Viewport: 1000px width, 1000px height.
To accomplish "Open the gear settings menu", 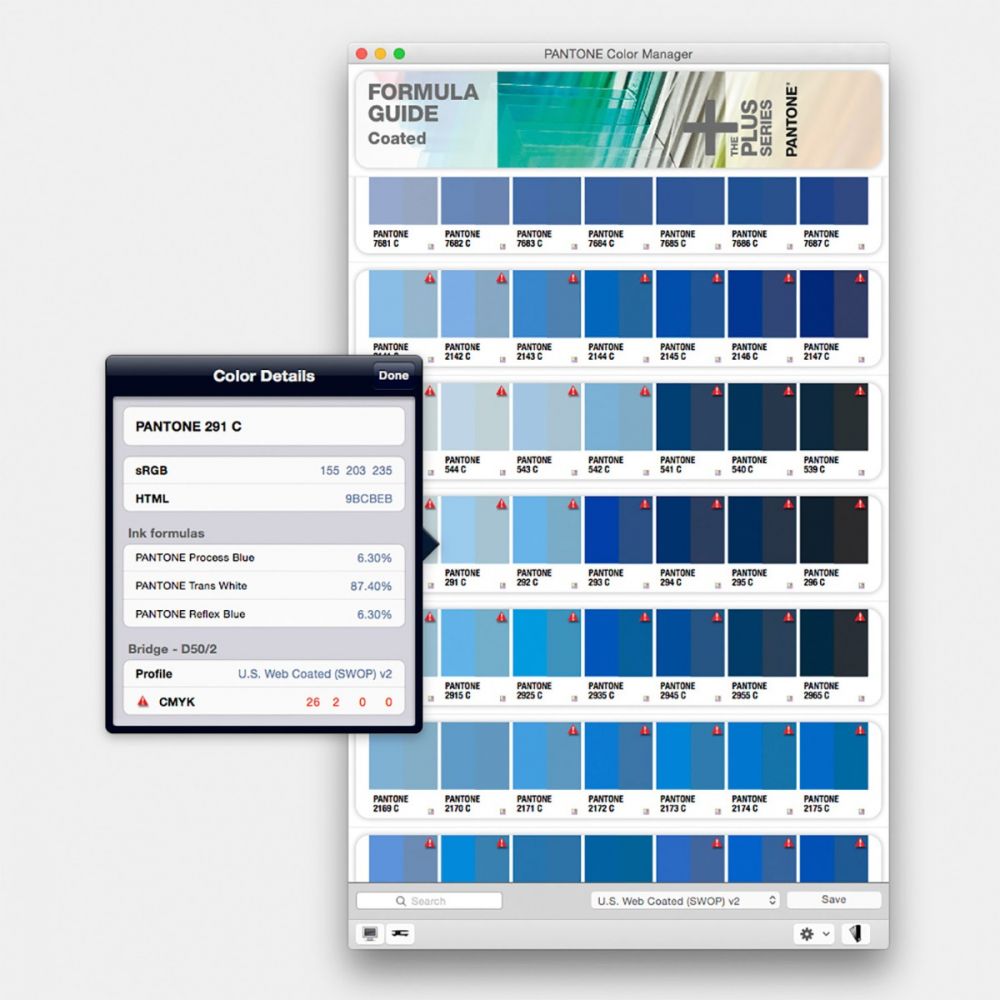I will 812,934.
